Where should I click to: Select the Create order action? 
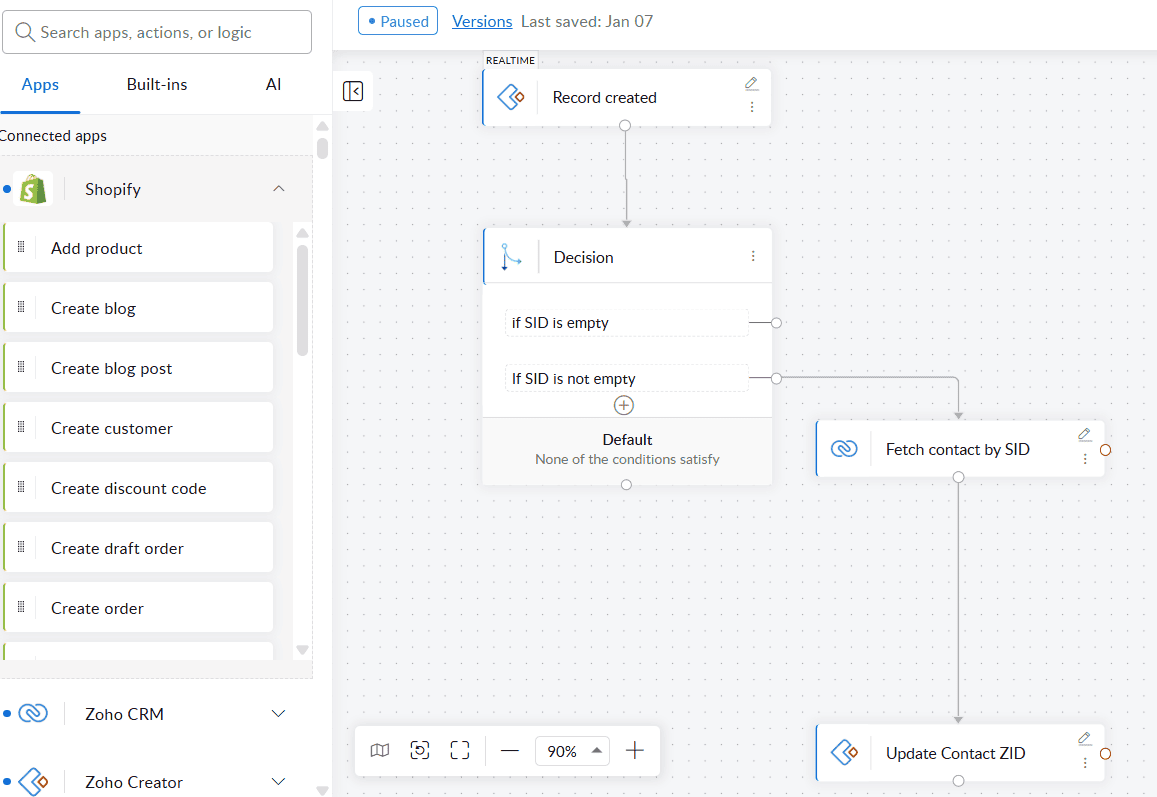tap(138, 607)
